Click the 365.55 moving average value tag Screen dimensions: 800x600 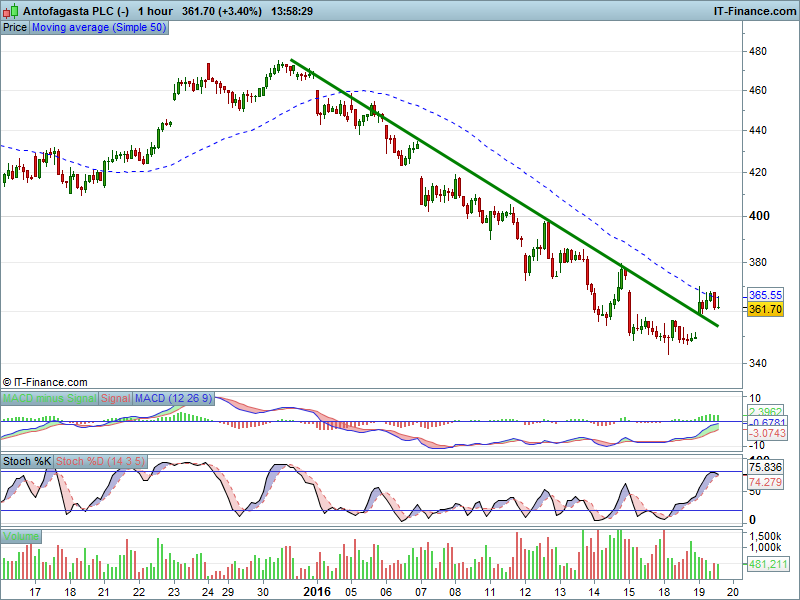(x=765, y=296)
